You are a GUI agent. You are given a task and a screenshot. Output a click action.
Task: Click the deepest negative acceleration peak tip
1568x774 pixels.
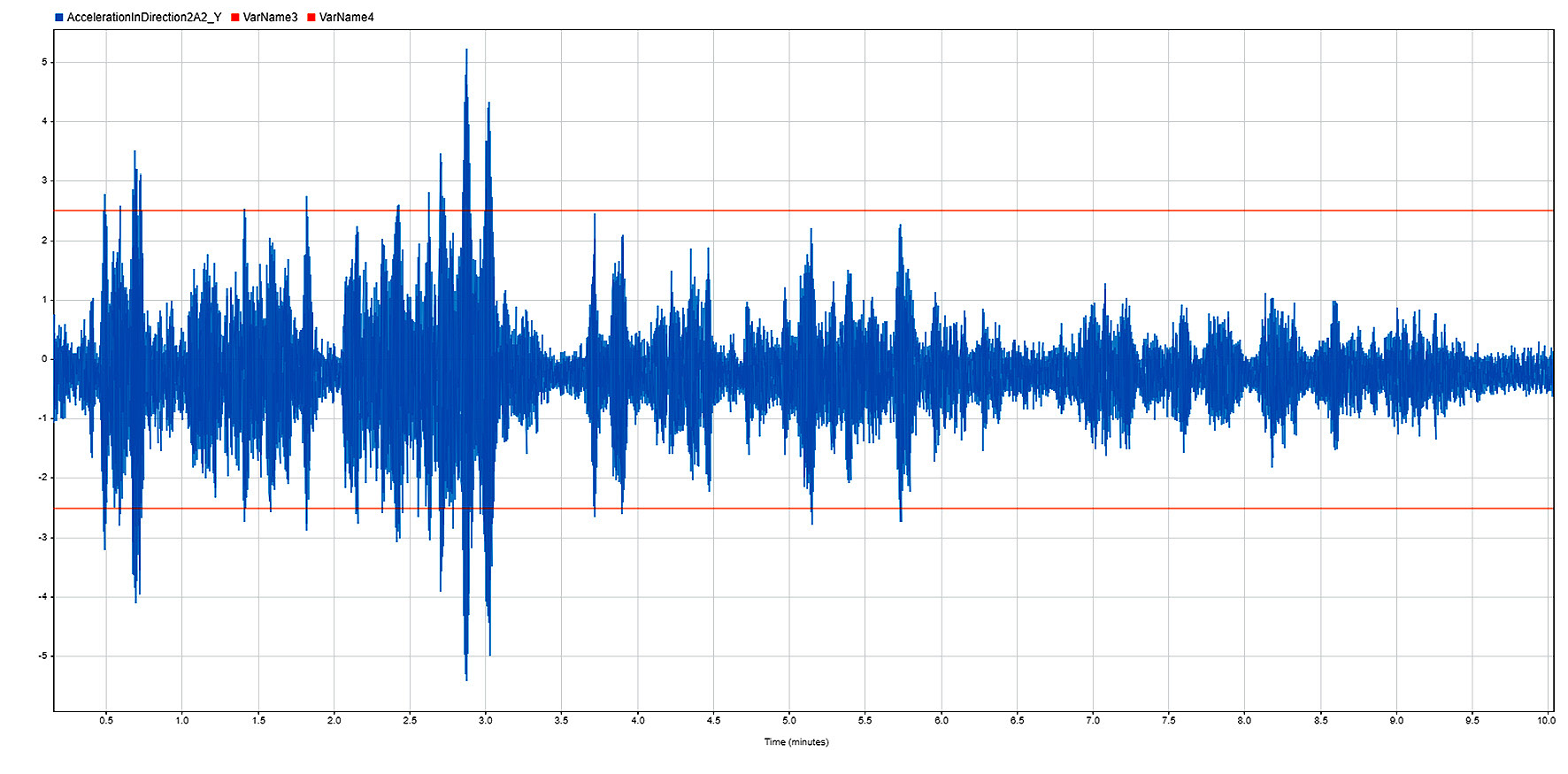[466, 679]
